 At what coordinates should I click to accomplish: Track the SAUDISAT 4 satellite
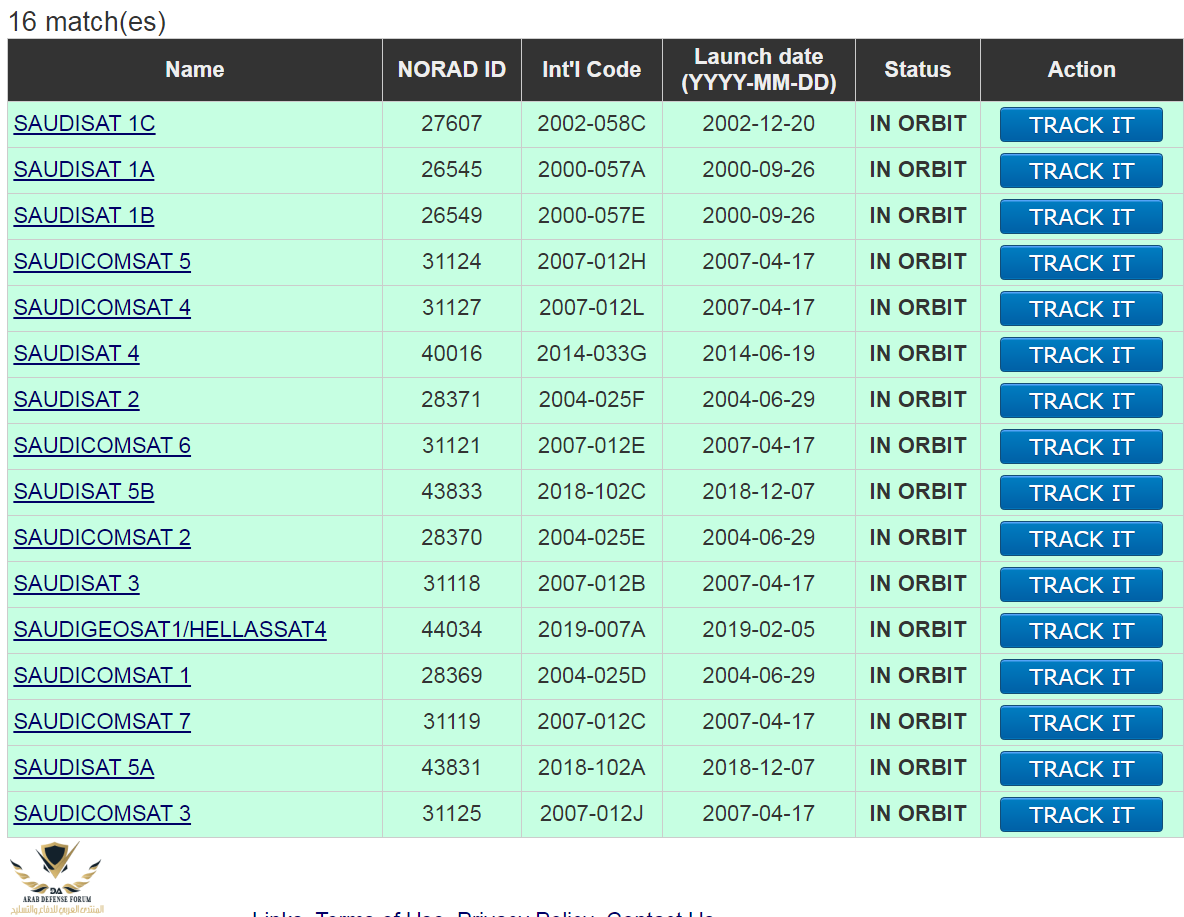[1081, 355]
